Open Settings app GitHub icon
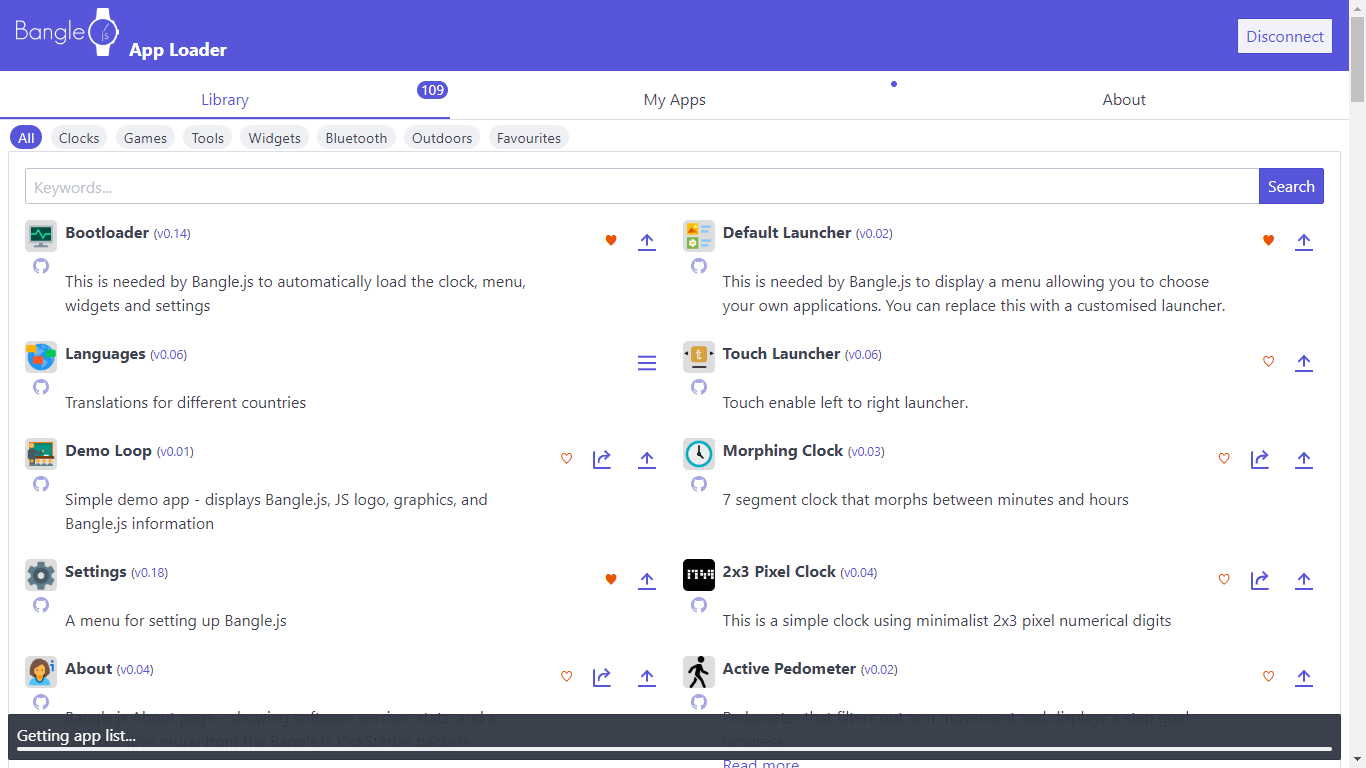1366x768 pixels. tap(41, 605)
